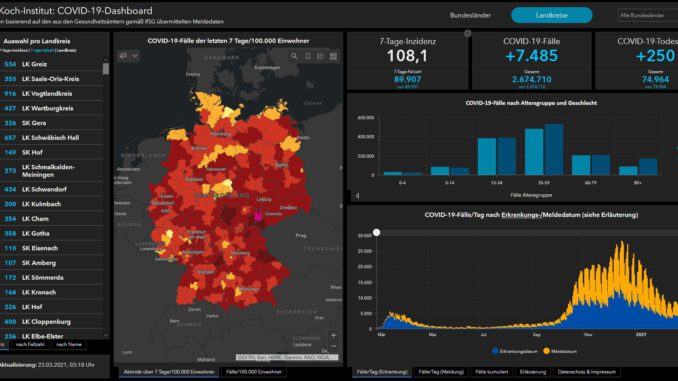The width and height of the screenshot is (678, 381).
Task: Select LK Schmalkalden-Meiningen entry
Action: (x=51, y=171)
